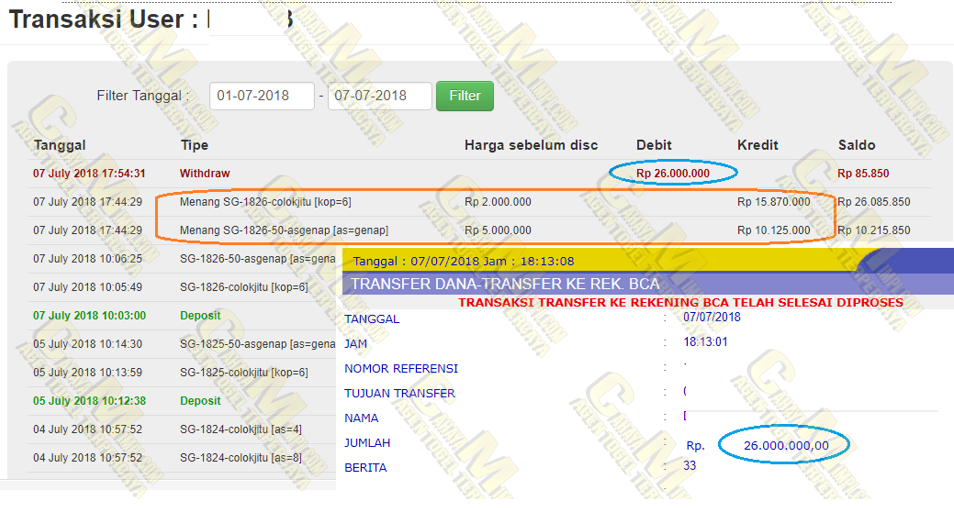
Task: Click the Debit column header
Action: pos(654,146)
